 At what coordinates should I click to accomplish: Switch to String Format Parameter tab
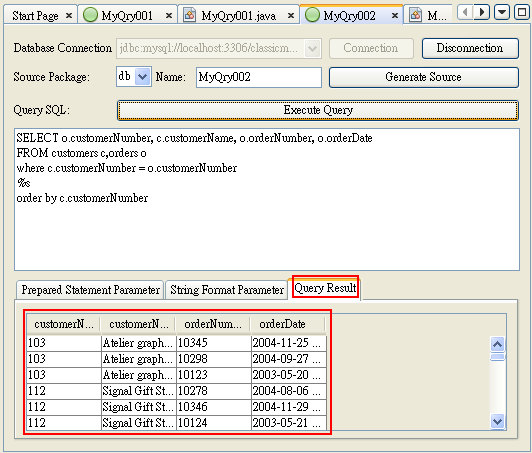[227, 290]
